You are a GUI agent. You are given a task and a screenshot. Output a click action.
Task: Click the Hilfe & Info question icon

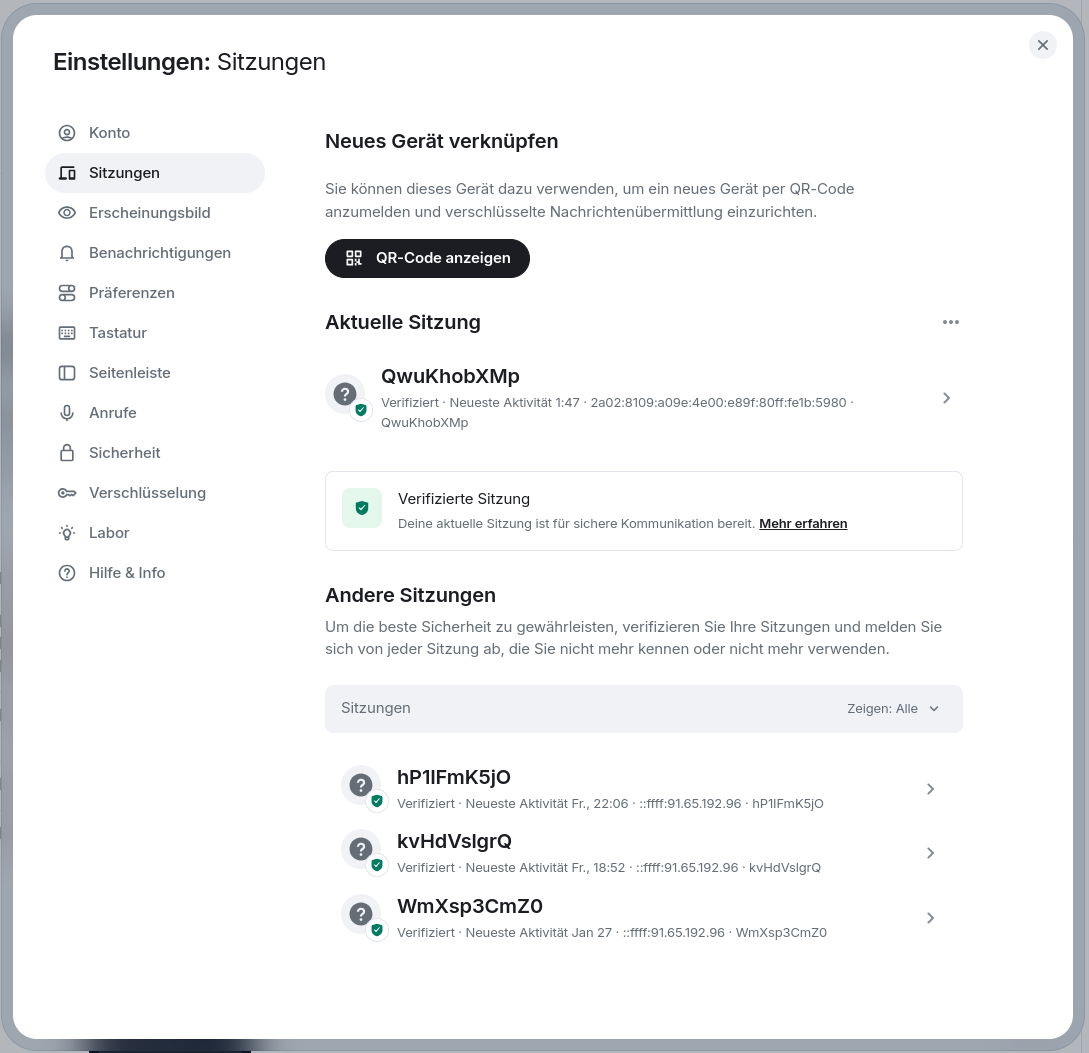pyautogui.click(x=67, y=573)
